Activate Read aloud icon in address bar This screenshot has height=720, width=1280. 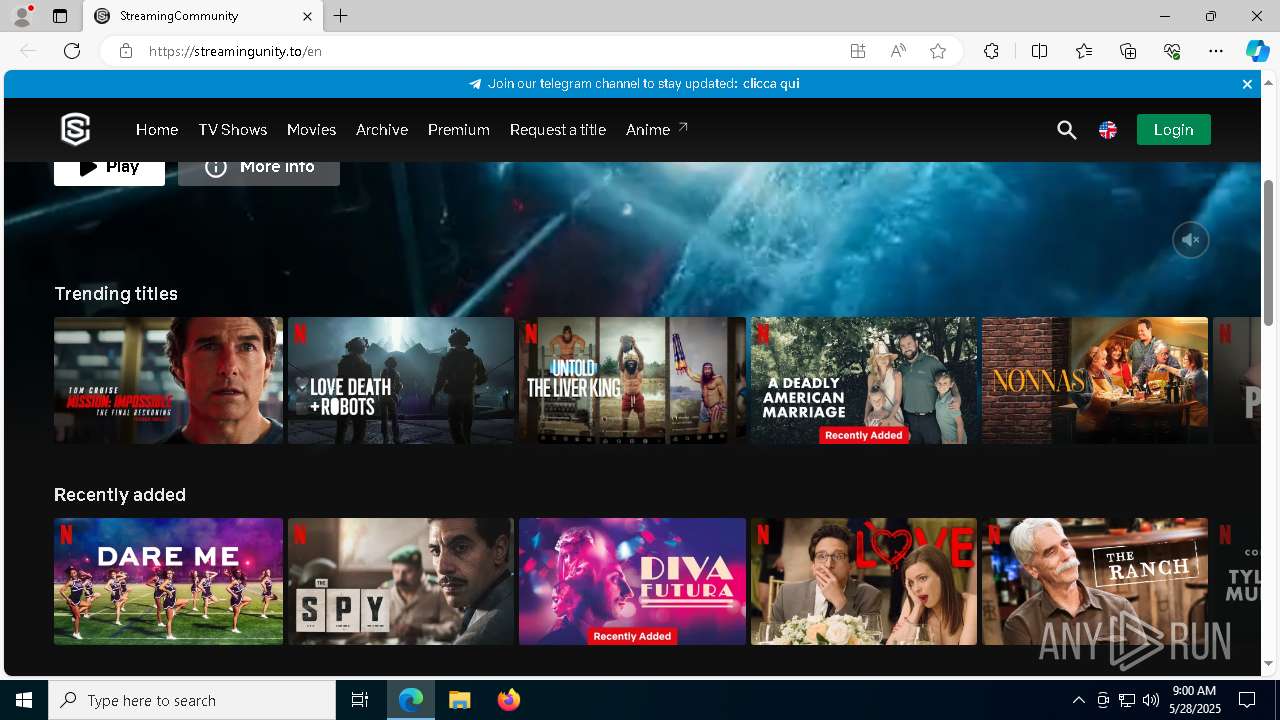tap(898, 51)
